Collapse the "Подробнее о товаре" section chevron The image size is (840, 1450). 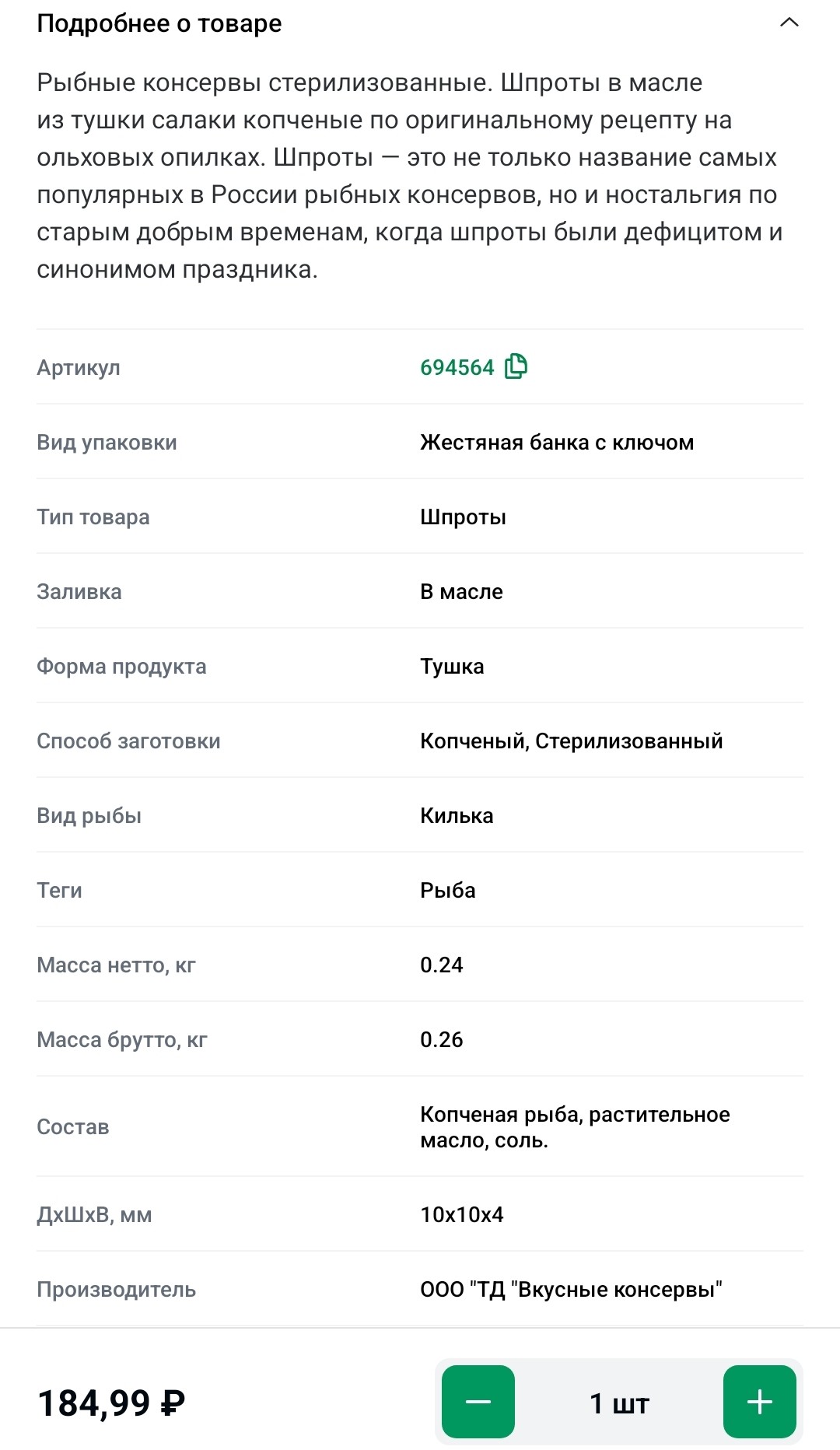coord(789,23)
